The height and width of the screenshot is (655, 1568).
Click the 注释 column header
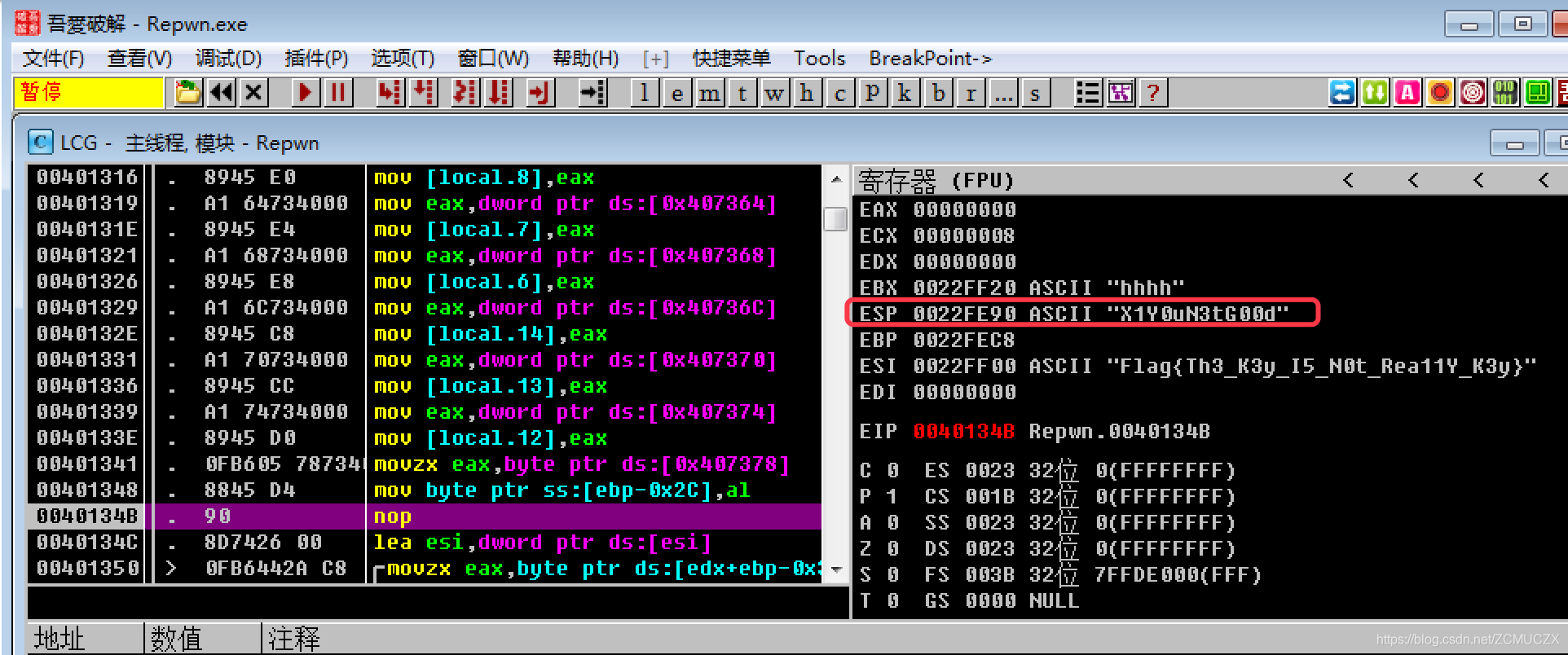293,638
